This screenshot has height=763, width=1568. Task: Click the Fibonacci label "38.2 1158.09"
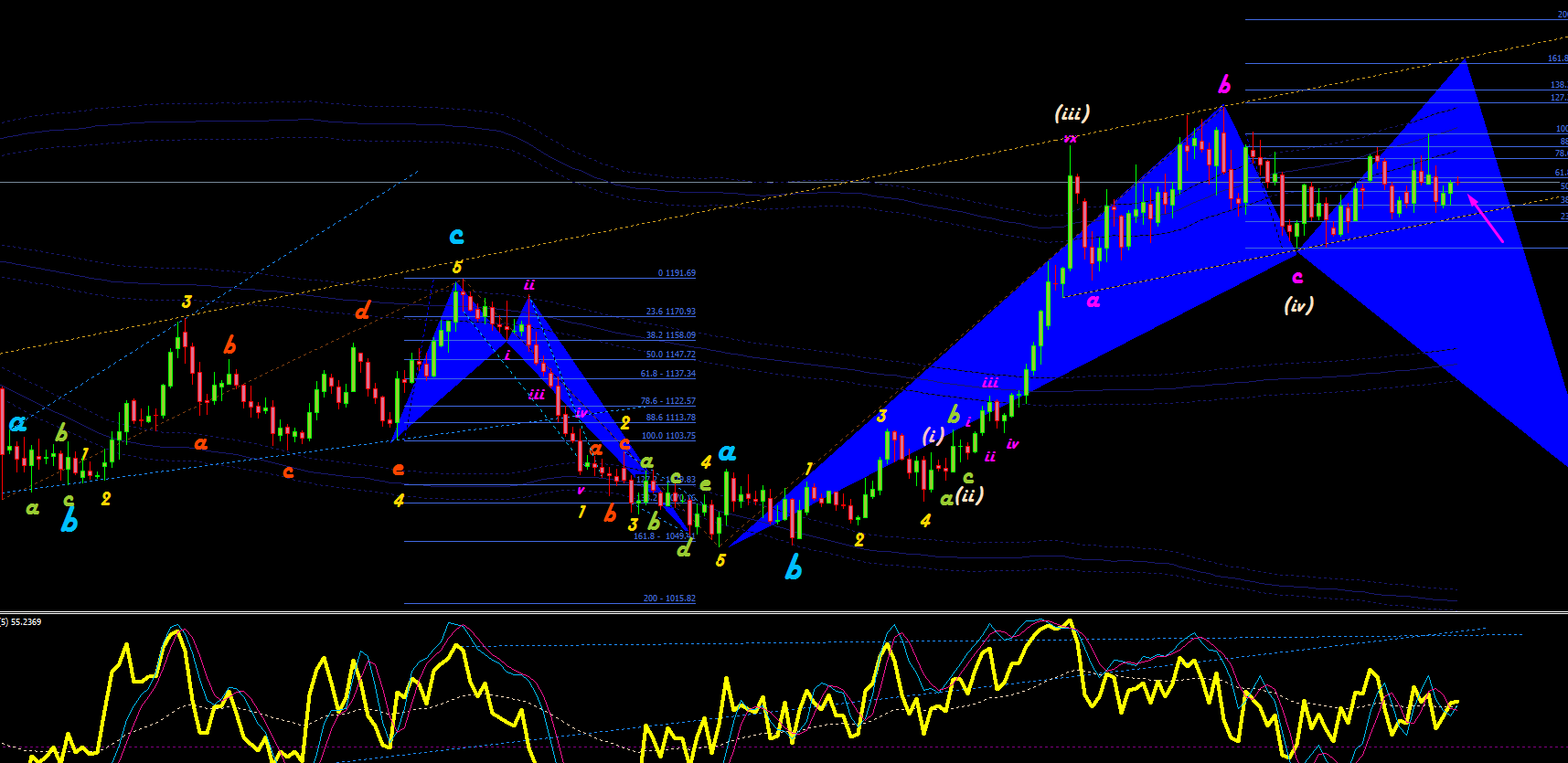[670, 335]
